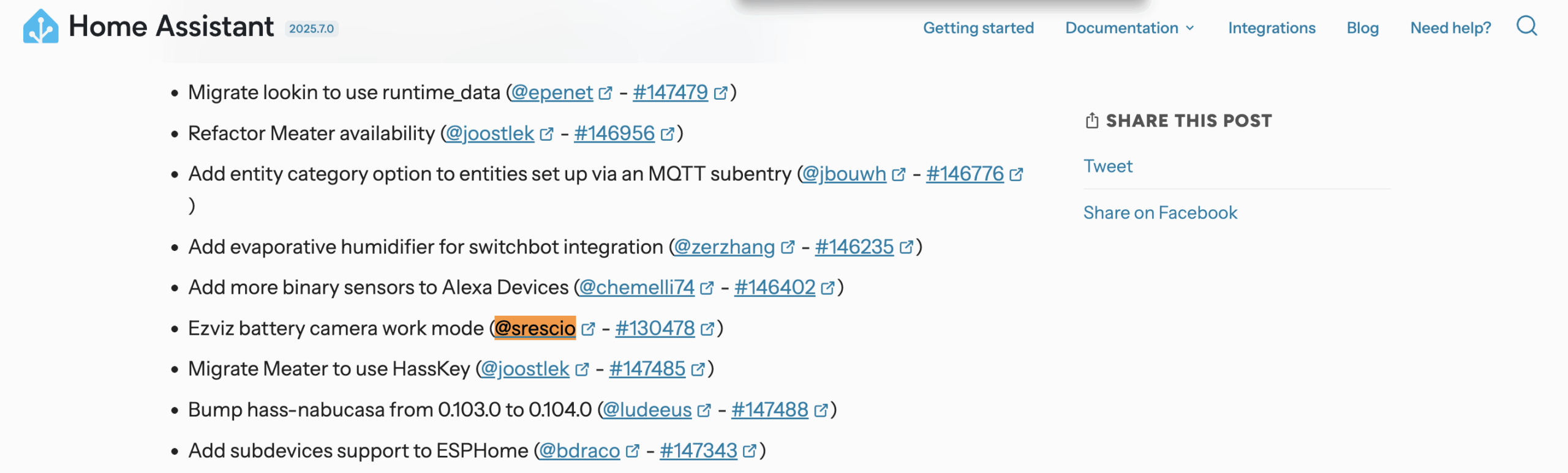Image resolution: width=1568 pixels, height=473 pixels.
Task: Click Share on Facebook link
Action: click(x=1160, y=213)
